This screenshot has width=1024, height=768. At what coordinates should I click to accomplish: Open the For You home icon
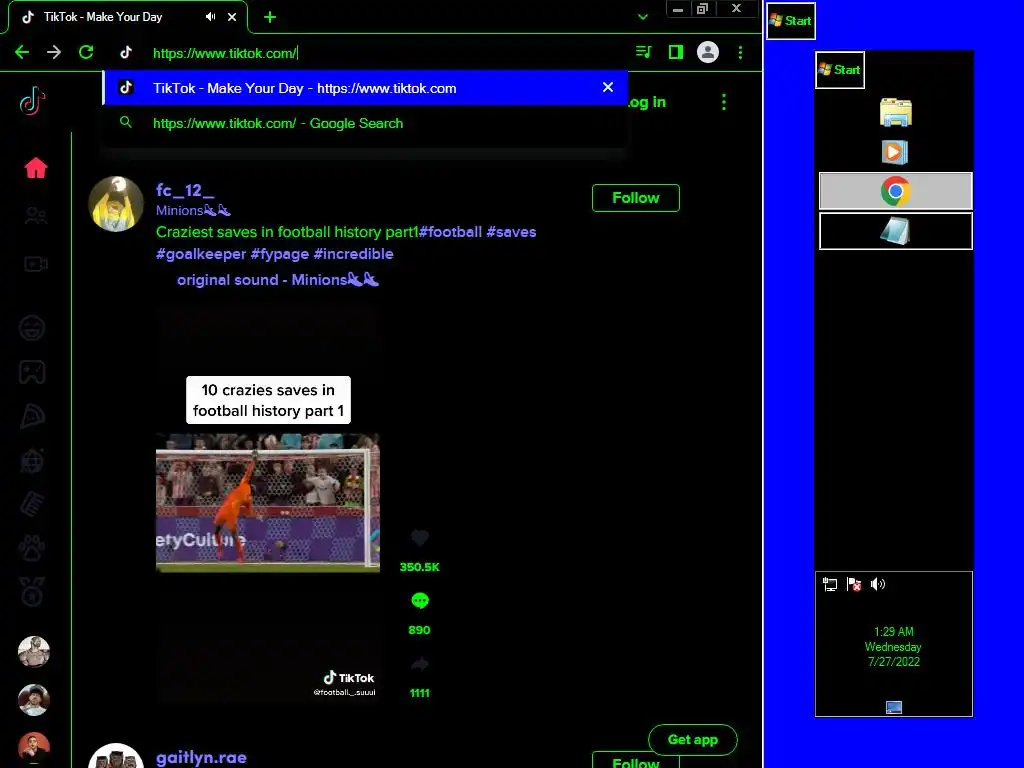tap(36, 168)
